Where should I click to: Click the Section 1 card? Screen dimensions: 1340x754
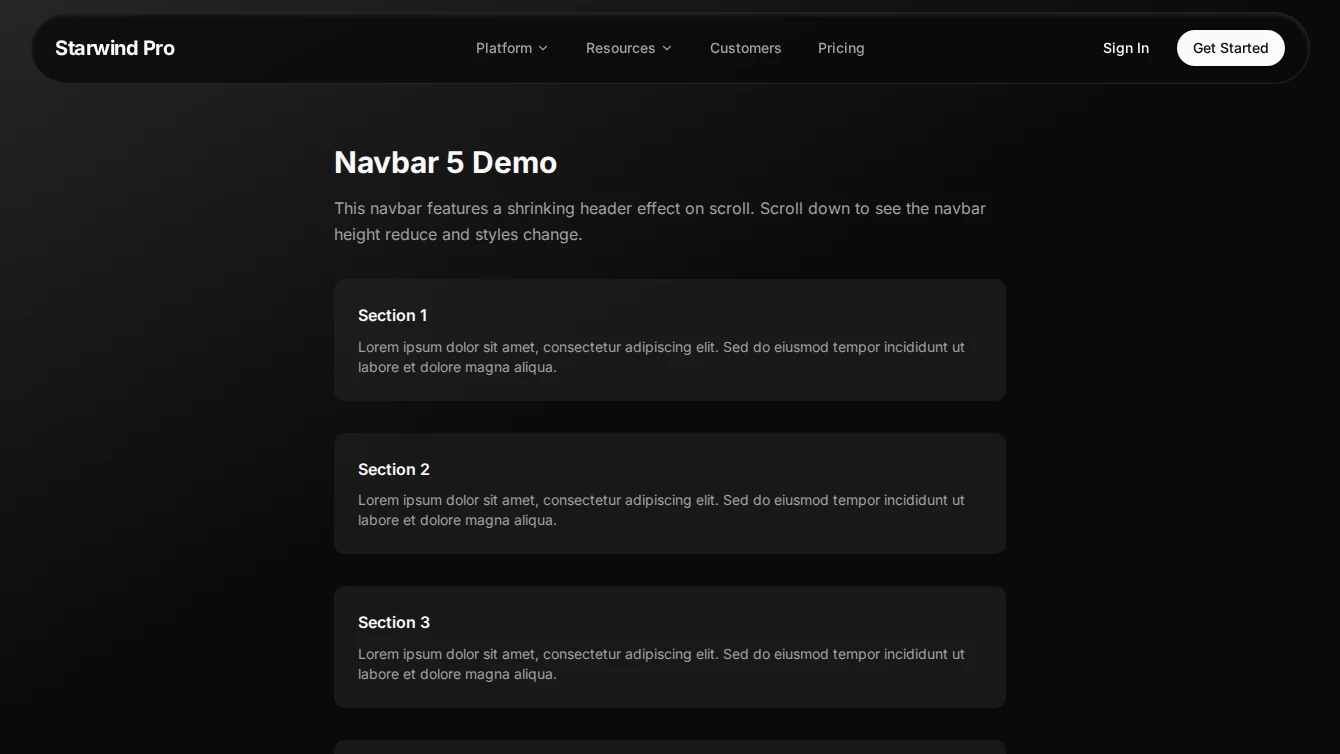tap(669, 340)
